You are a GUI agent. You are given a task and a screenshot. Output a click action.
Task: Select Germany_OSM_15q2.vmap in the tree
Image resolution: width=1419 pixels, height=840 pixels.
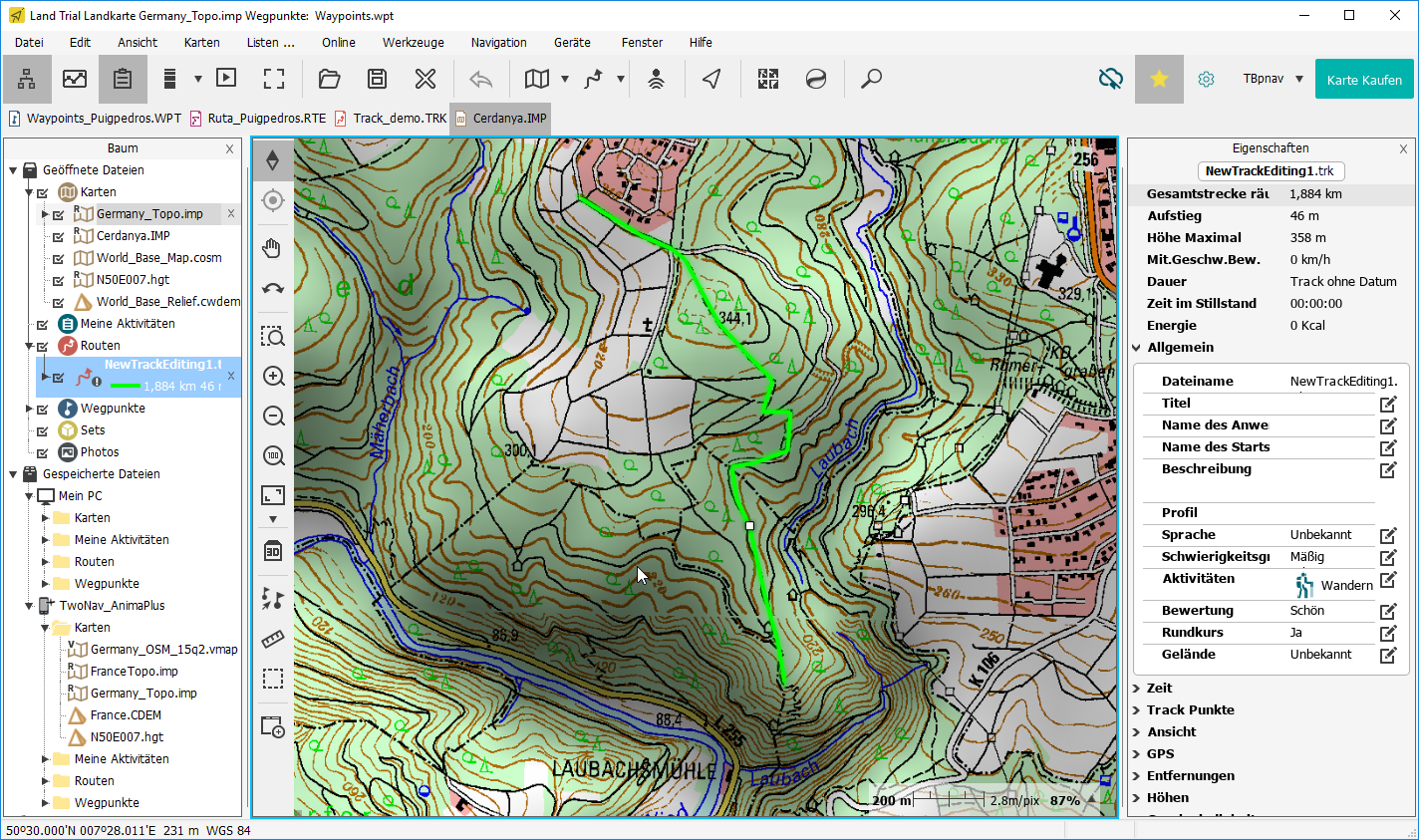tap(163, 650)
